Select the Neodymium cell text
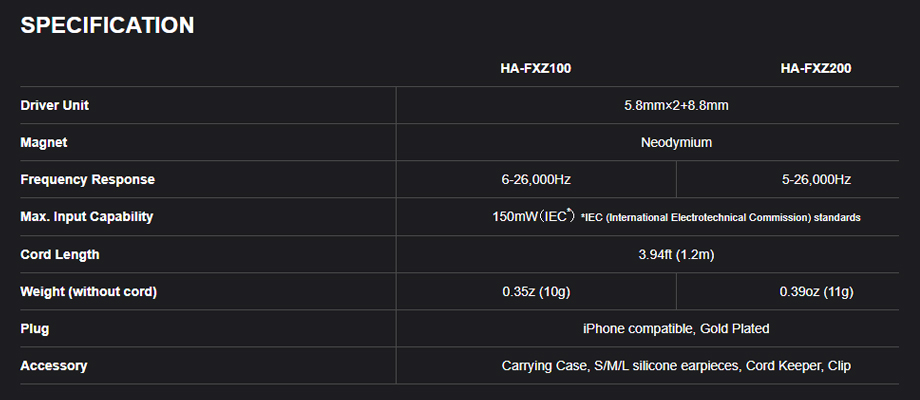This screenshot has height=400, width=920. (x=677, y=143)
